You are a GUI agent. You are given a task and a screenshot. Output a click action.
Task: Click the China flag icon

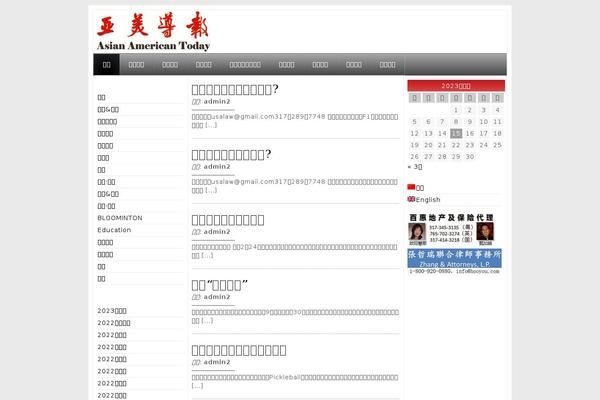[411, 187]
